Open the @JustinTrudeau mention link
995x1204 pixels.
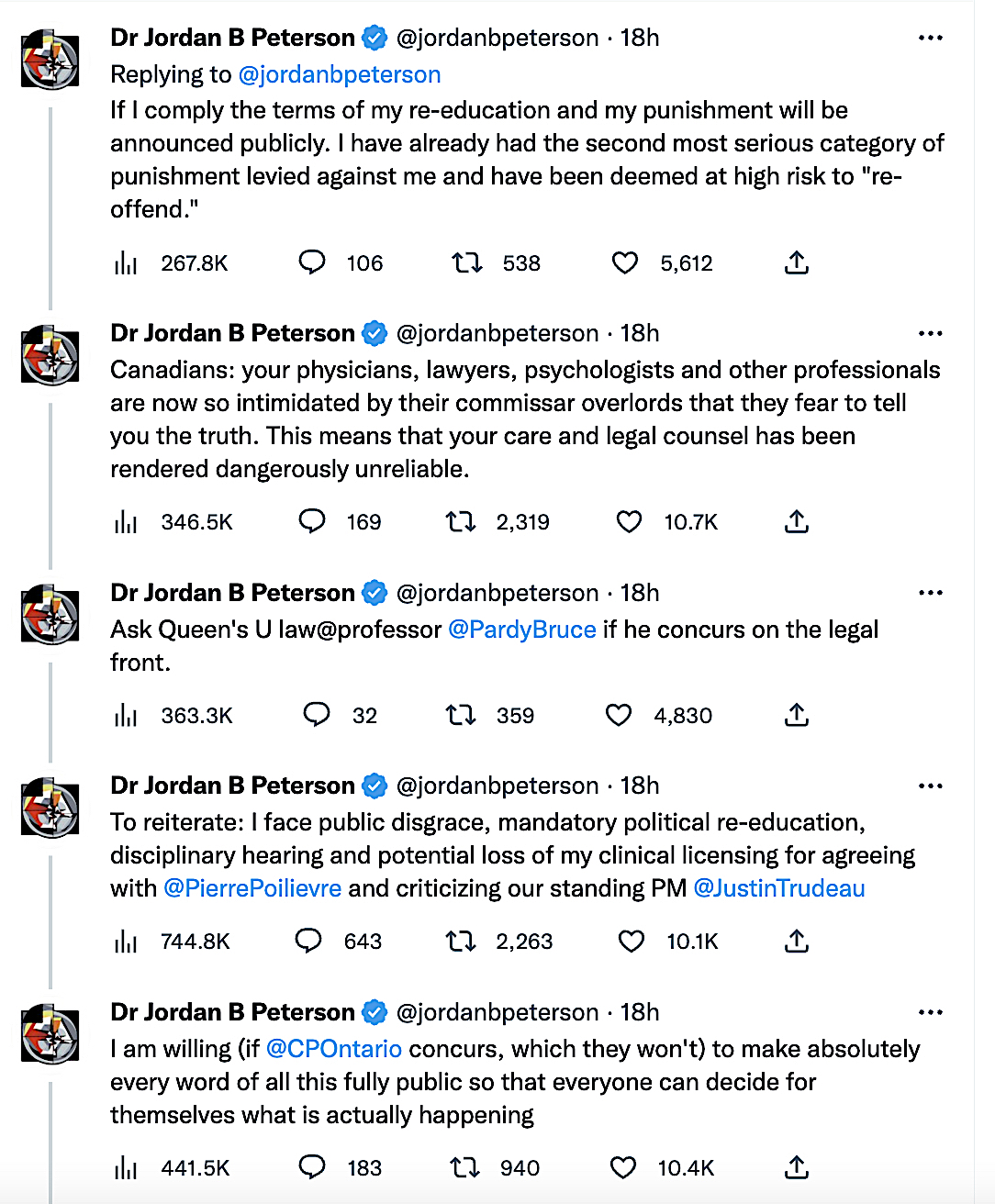click(779, 888)
